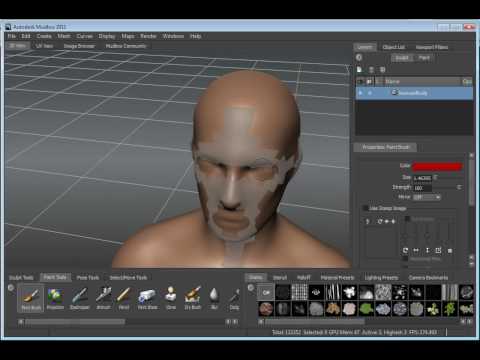
Task: Choose the dotted grid stamp thumbnail
Action: pyautogui.click(x=299, y=292)
